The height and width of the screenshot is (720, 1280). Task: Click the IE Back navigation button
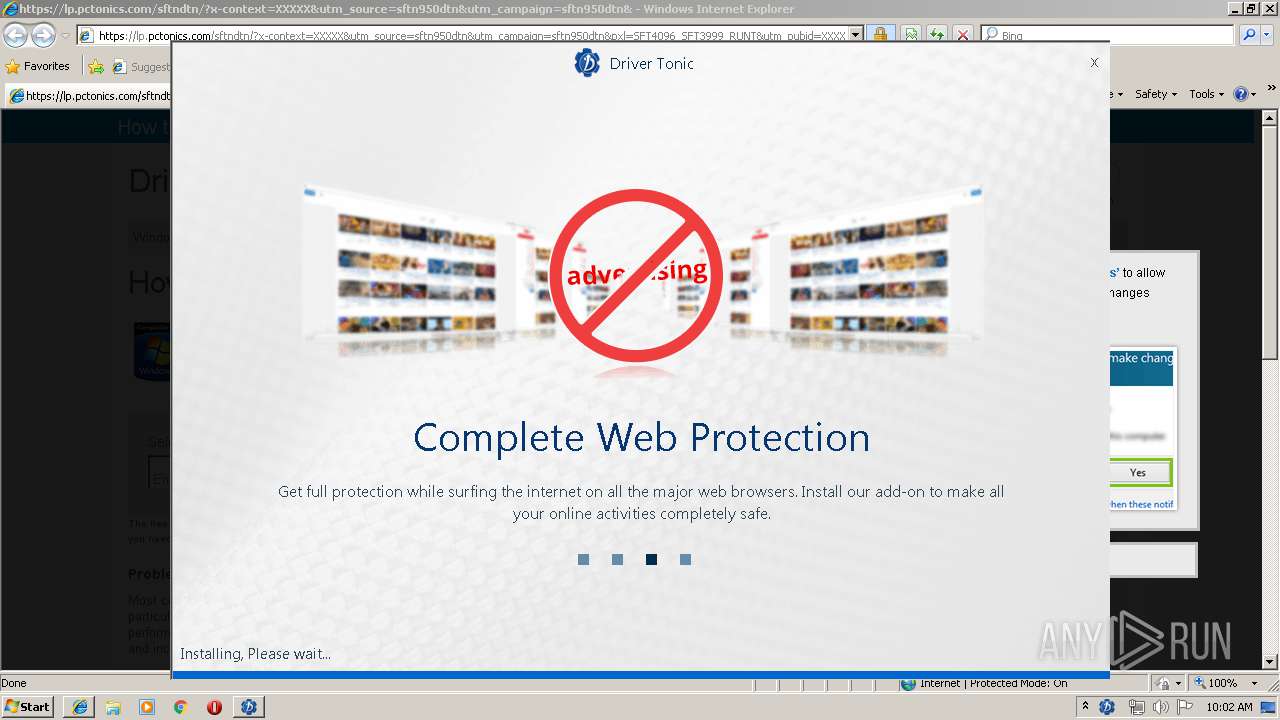tap(15, 36)
